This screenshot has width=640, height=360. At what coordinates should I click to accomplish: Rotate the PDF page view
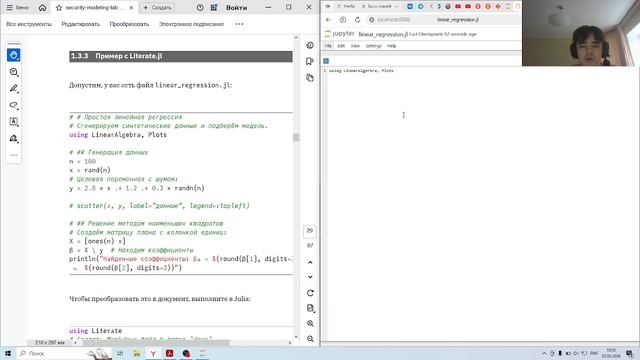pyautogui.click(x=310, y=293)
